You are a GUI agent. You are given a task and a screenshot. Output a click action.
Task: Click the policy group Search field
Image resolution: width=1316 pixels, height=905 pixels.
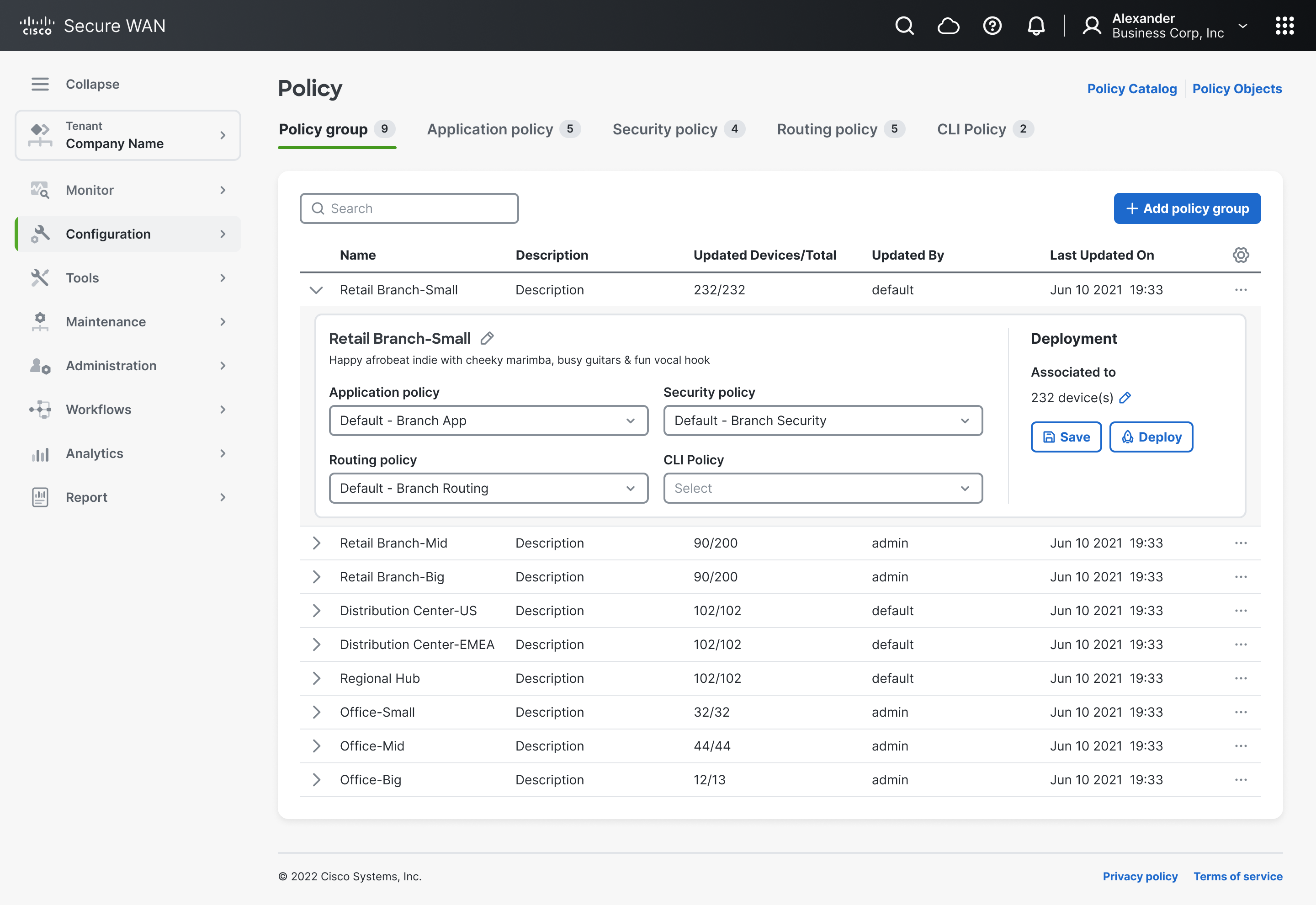pos(409,209)
